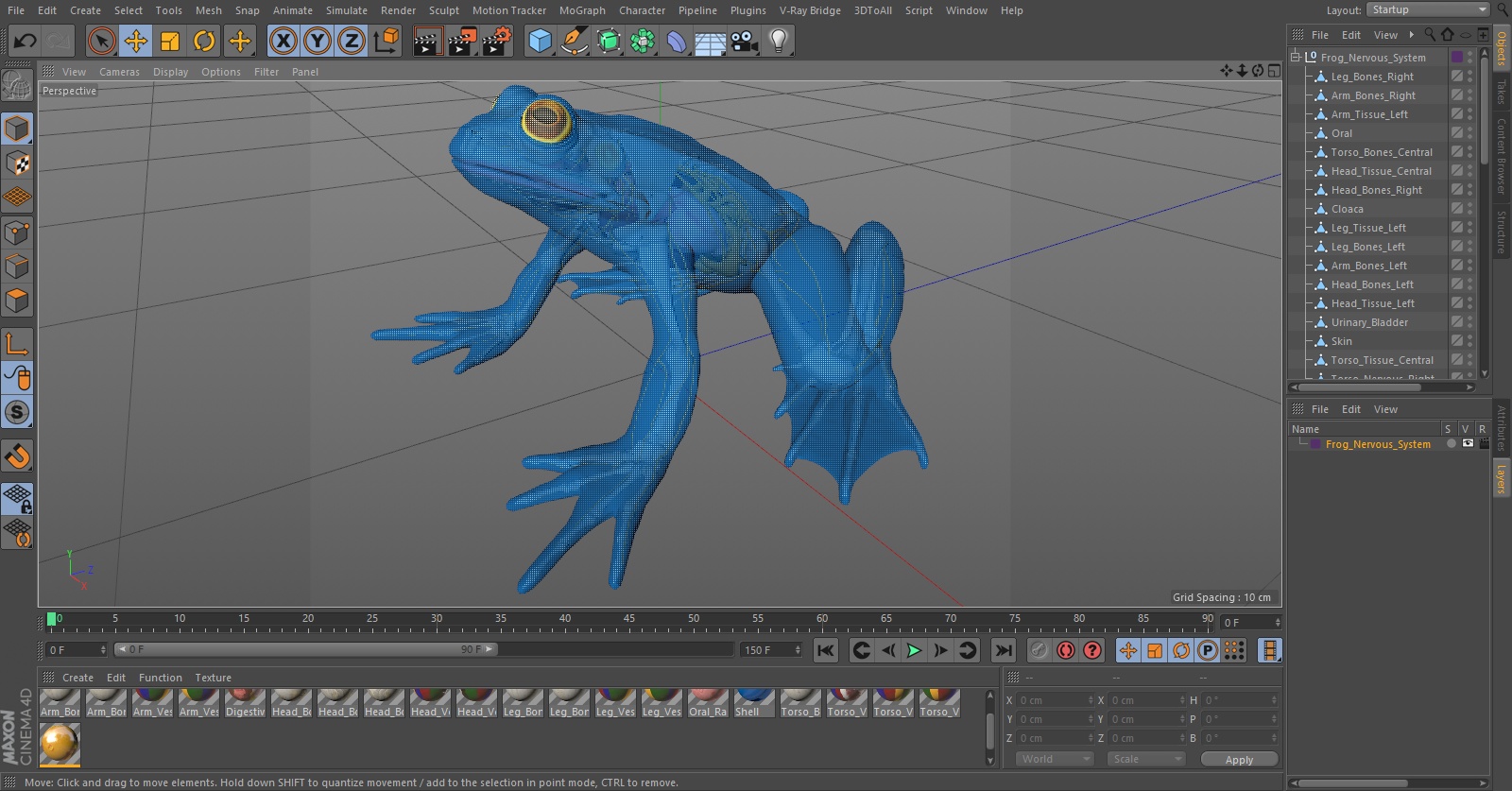Image resolution: width=1512 pixels, height=791 pixels.
Task: Render to Picture Viewer
Action: (462, 41)
